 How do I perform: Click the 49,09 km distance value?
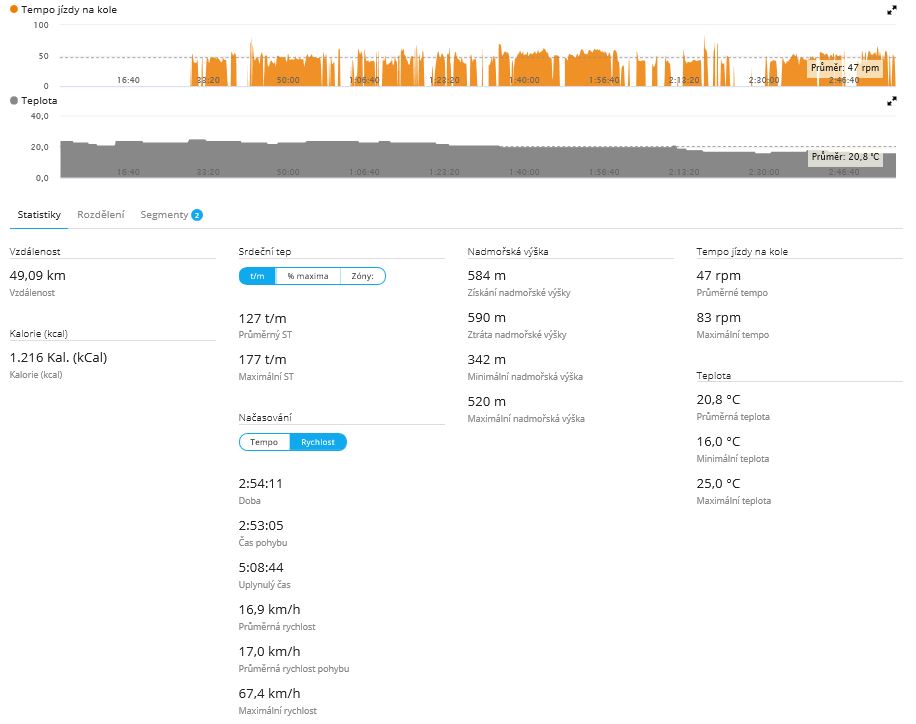point(38,275)
